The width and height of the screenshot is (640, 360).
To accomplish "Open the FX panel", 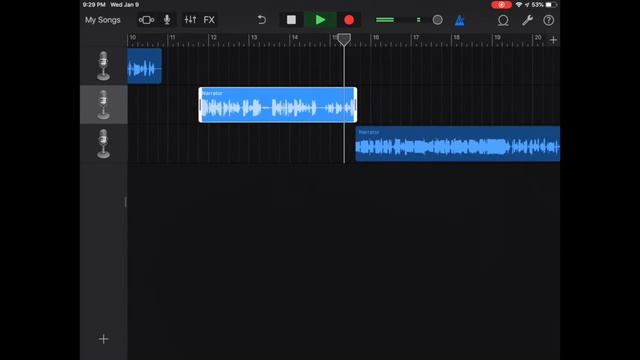I will pos(209,20).
